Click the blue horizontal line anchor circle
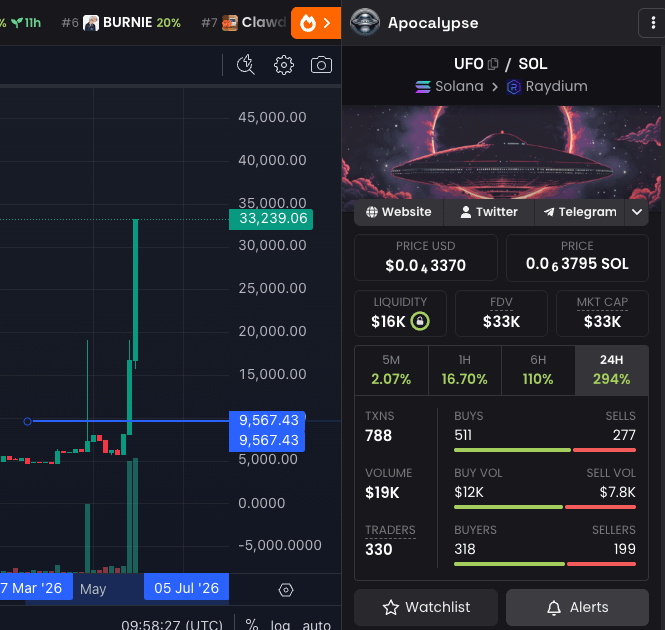Screen dimensions: 665x630 click(28, 421)
